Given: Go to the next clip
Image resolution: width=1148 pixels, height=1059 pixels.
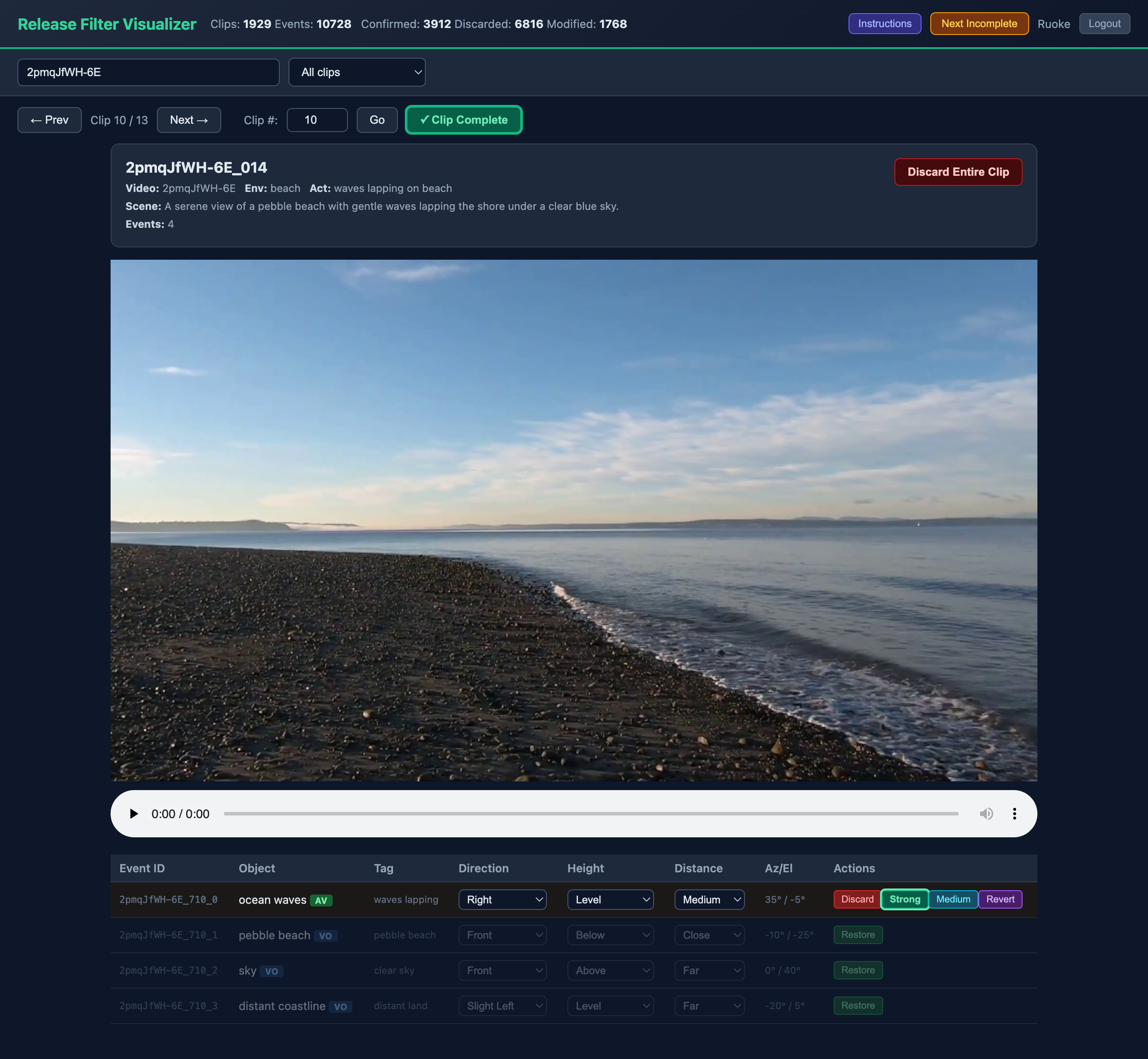Looking at the screenshot, I should pyautogui.click(x=188, y=120).
